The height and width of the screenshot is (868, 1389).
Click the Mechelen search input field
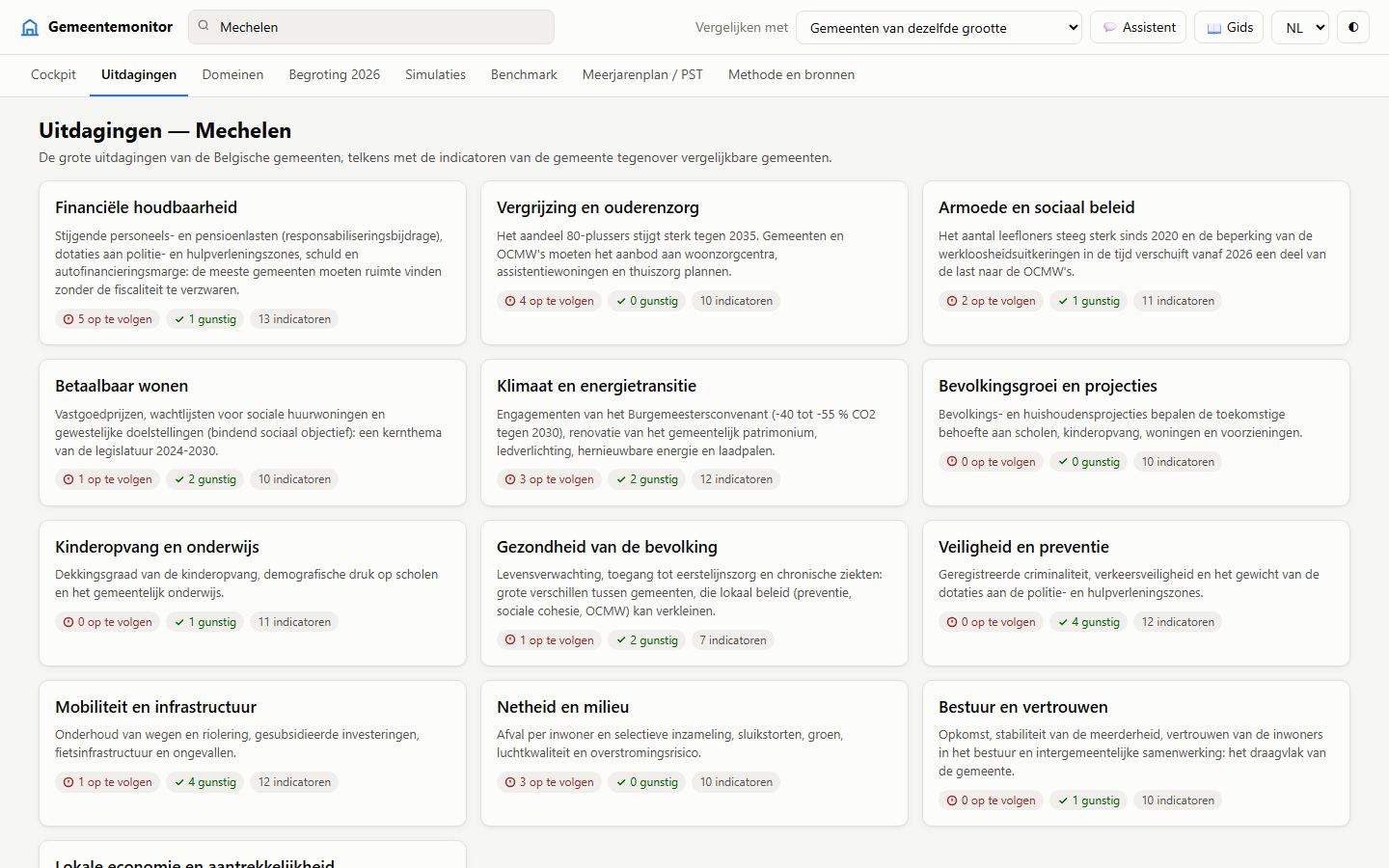point(371,27)
